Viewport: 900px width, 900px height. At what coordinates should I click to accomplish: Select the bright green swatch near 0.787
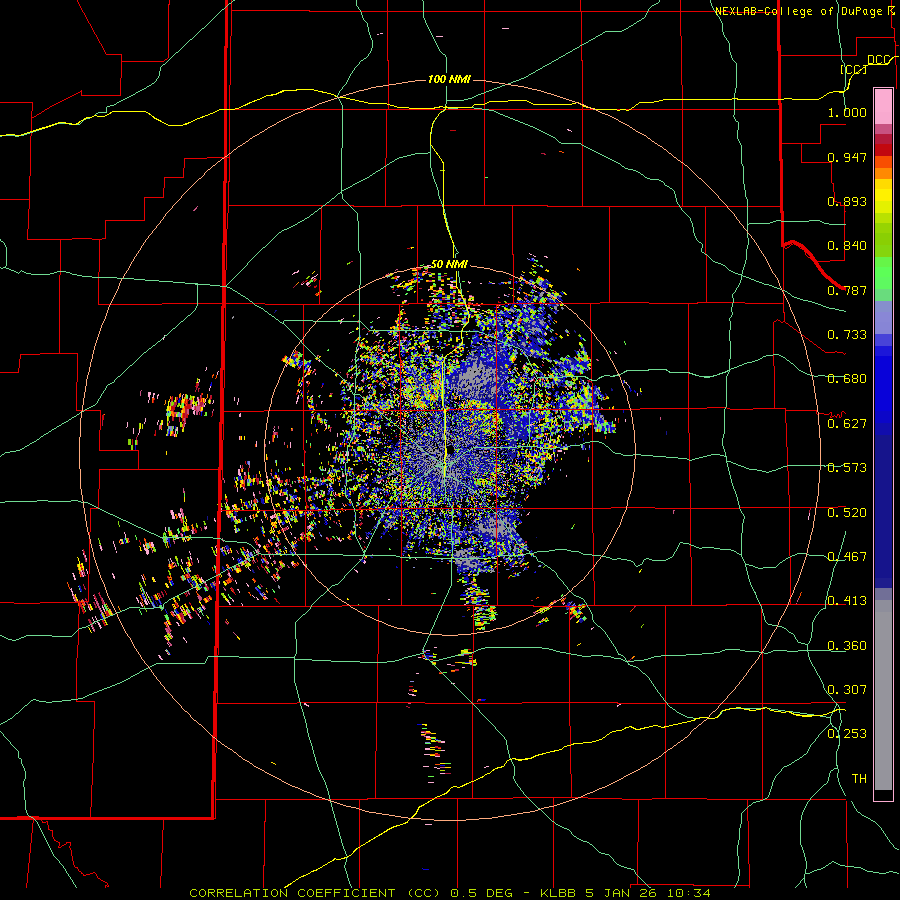point(883,273)
